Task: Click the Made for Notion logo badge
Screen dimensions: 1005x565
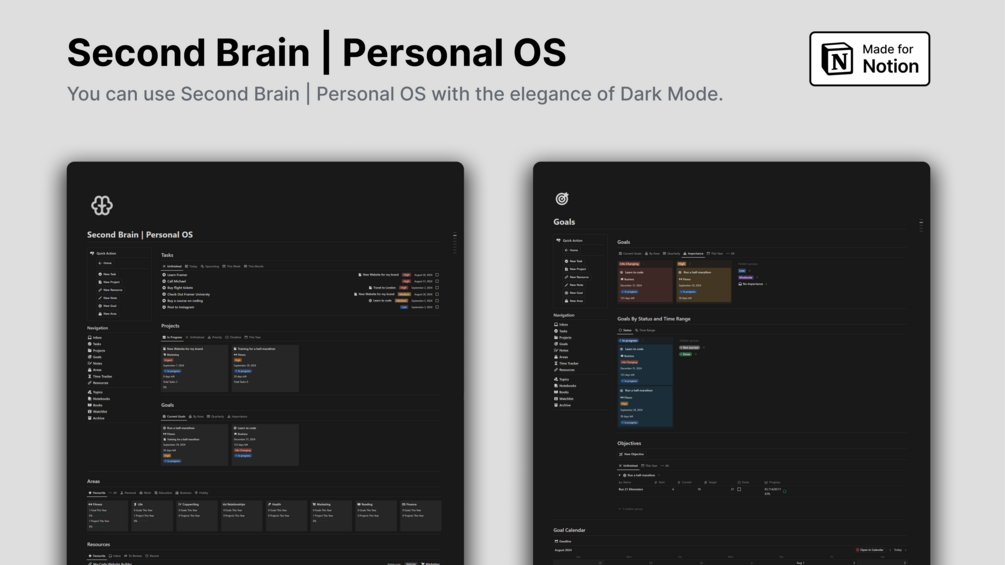Action: [x=869, y=58]
